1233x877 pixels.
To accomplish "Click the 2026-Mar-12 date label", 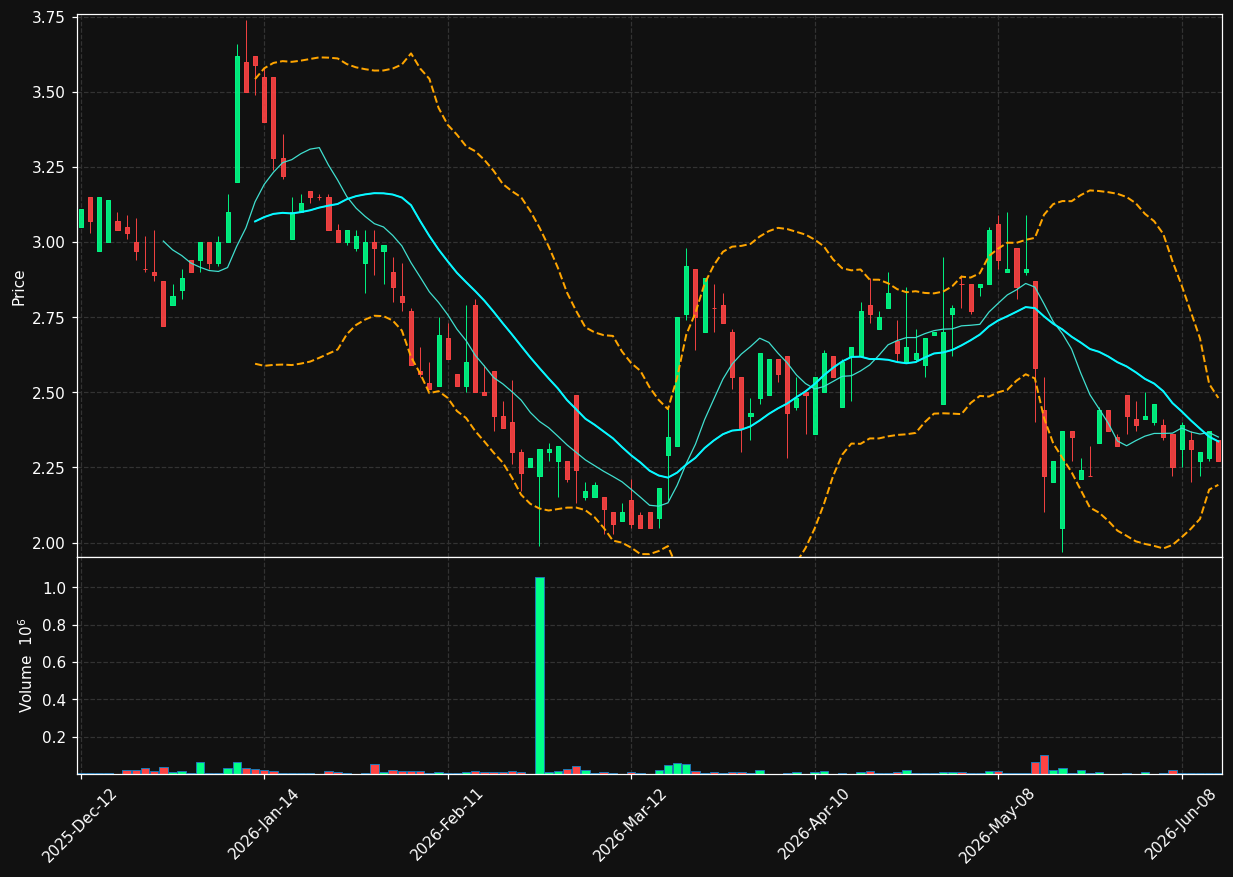I will pyautogui.click(x=630, y=825).
